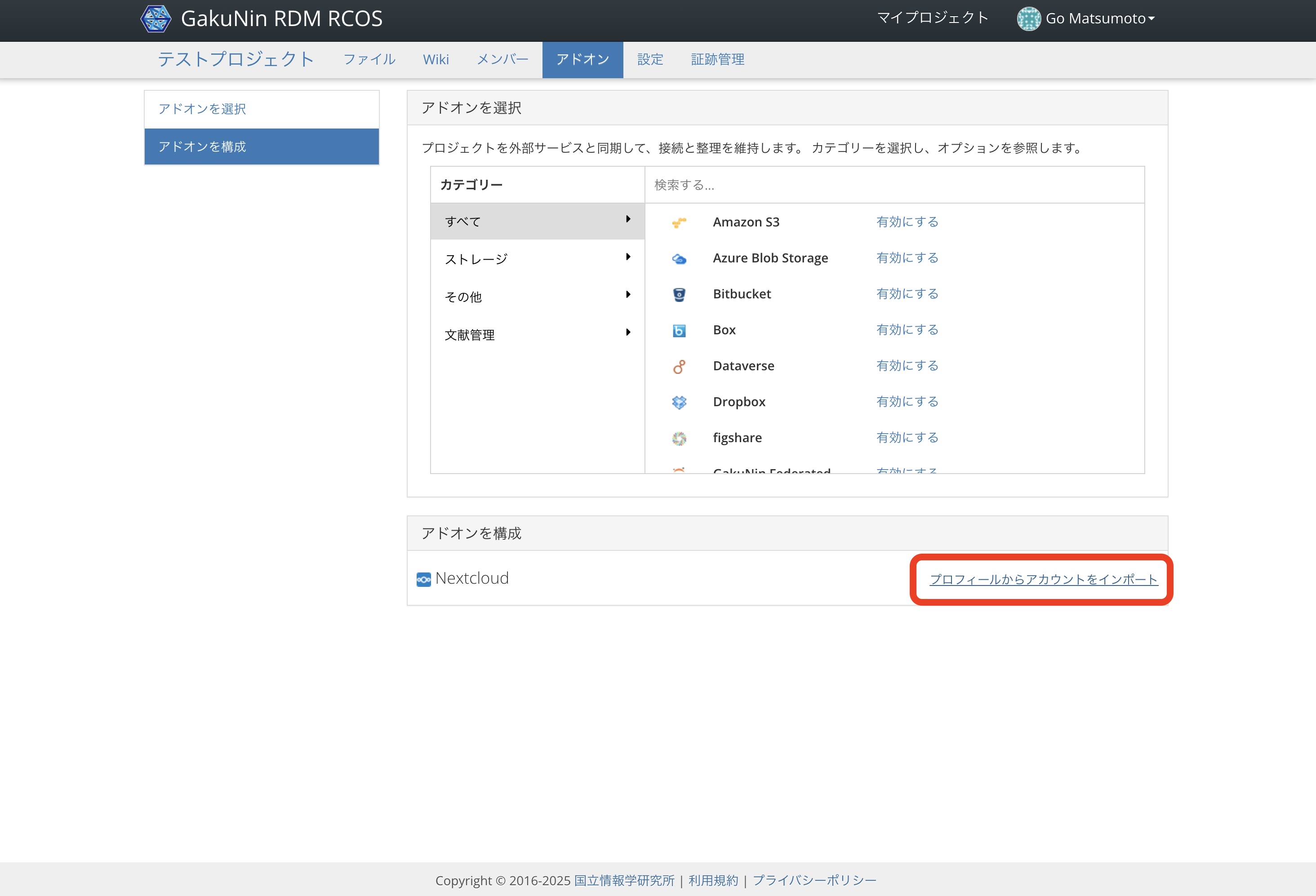Click the Azure Blob Storage icon
1316x896 pixels.
(679, 259)
